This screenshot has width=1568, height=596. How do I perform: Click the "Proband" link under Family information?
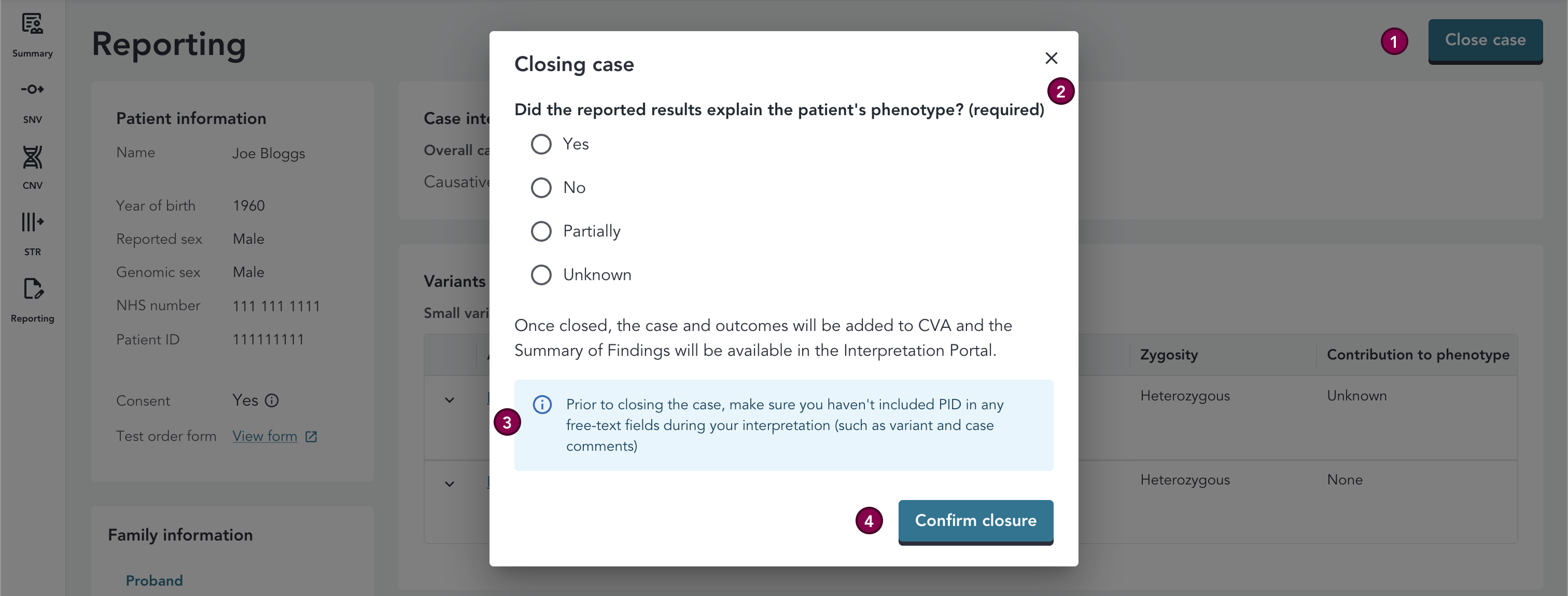click(x=153, y=579)
